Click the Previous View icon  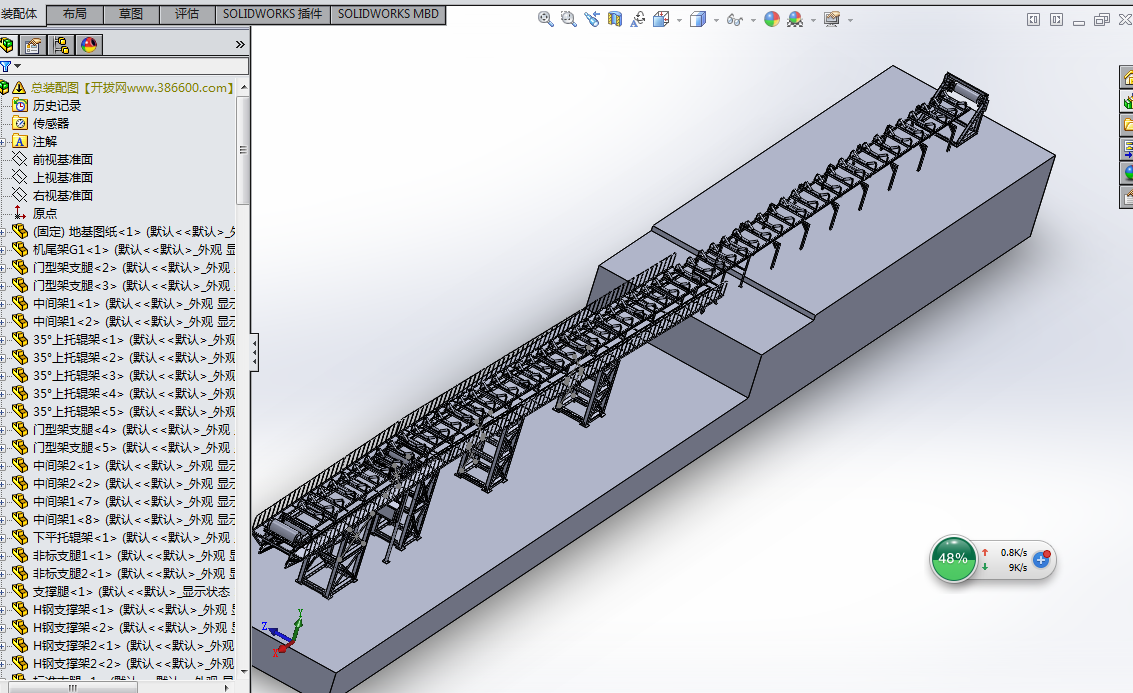(592, 19)
